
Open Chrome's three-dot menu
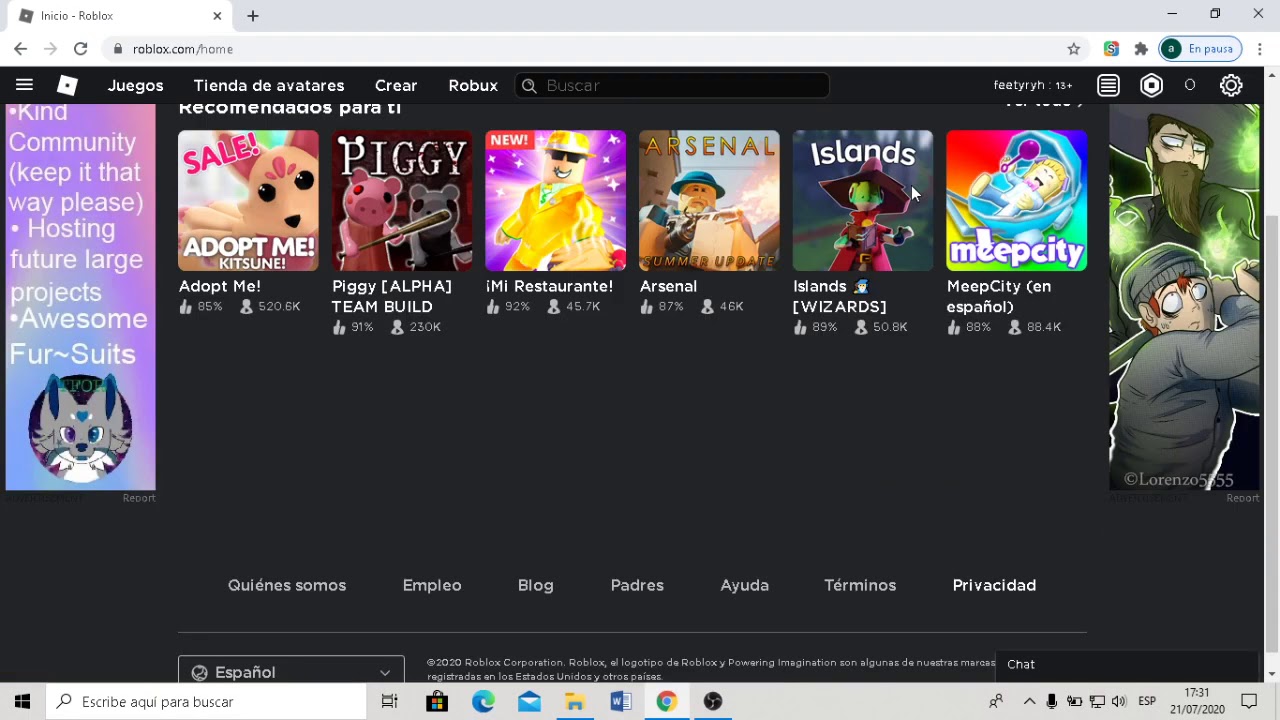[x=1259, y=49]
